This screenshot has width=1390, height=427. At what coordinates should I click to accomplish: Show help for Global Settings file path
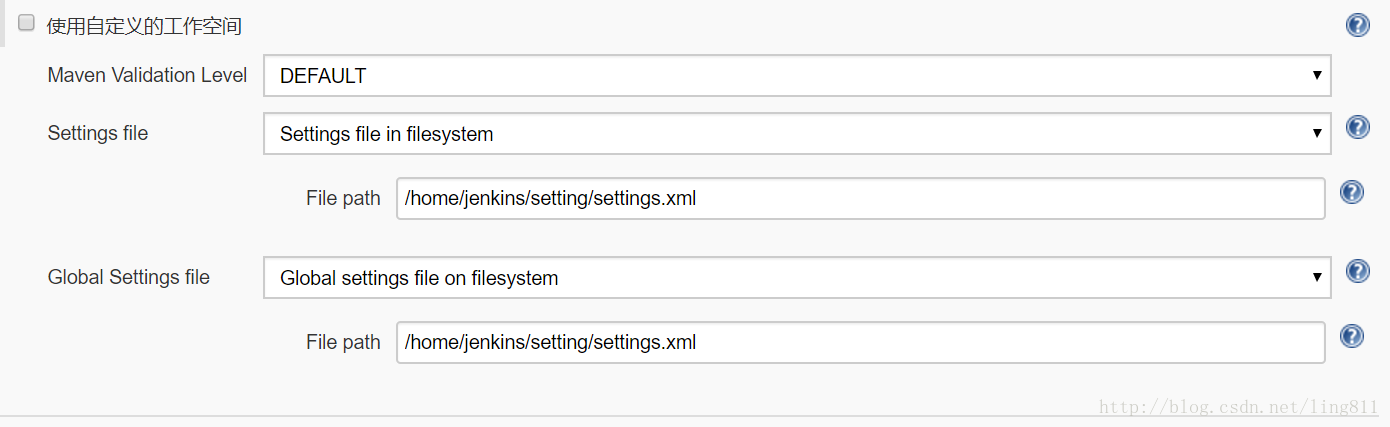pos(1351,336)
